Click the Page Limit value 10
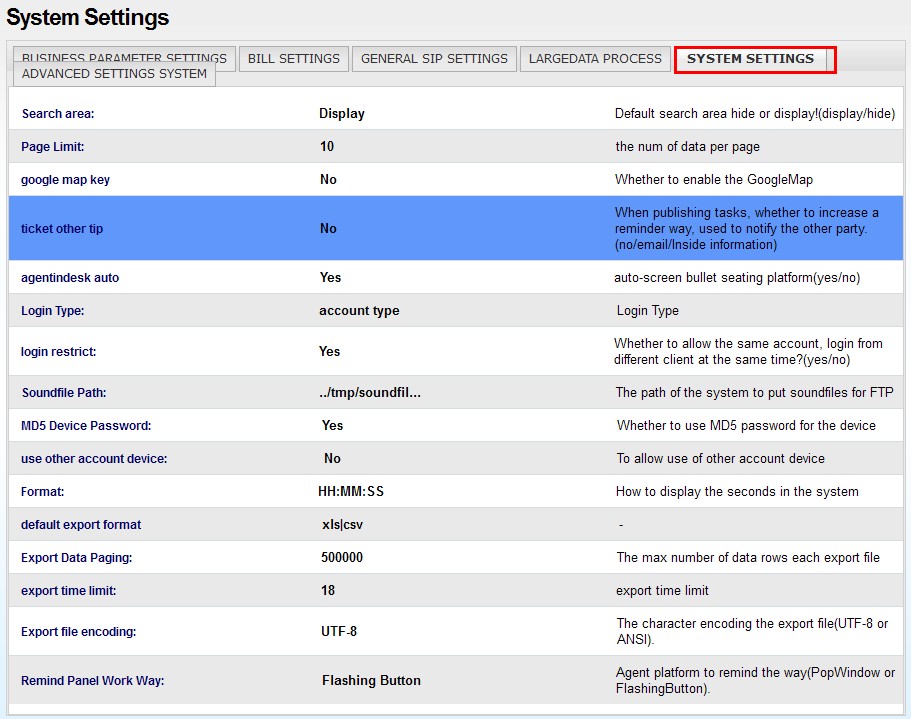 [x=327, y=147]
